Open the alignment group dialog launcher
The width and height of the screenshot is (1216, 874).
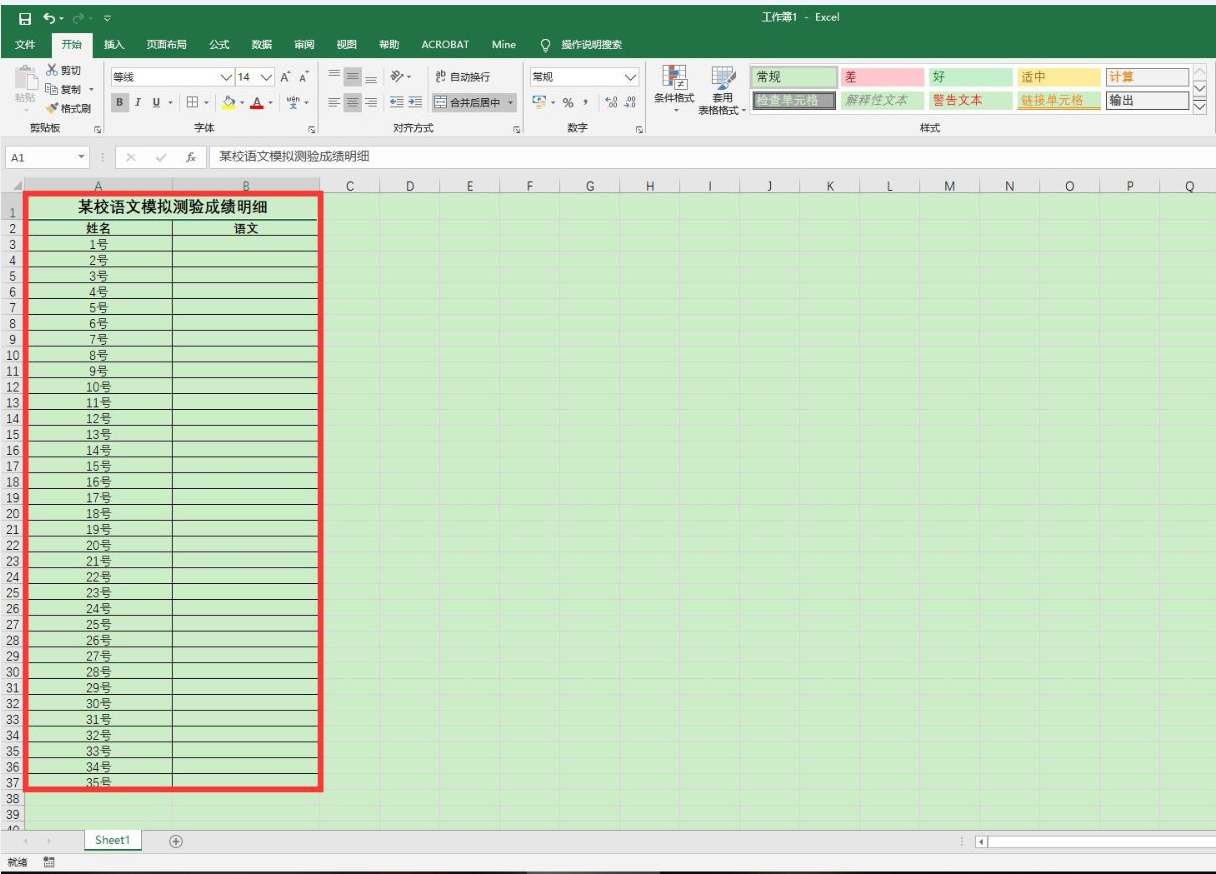(x=518, y=129)
